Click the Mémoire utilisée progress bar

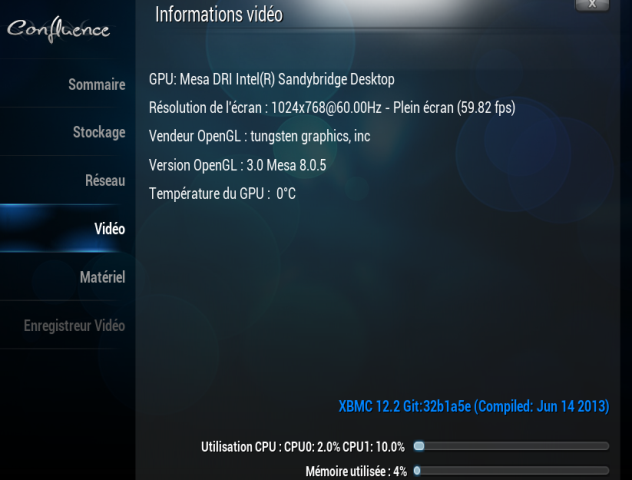tap(511, 470)
